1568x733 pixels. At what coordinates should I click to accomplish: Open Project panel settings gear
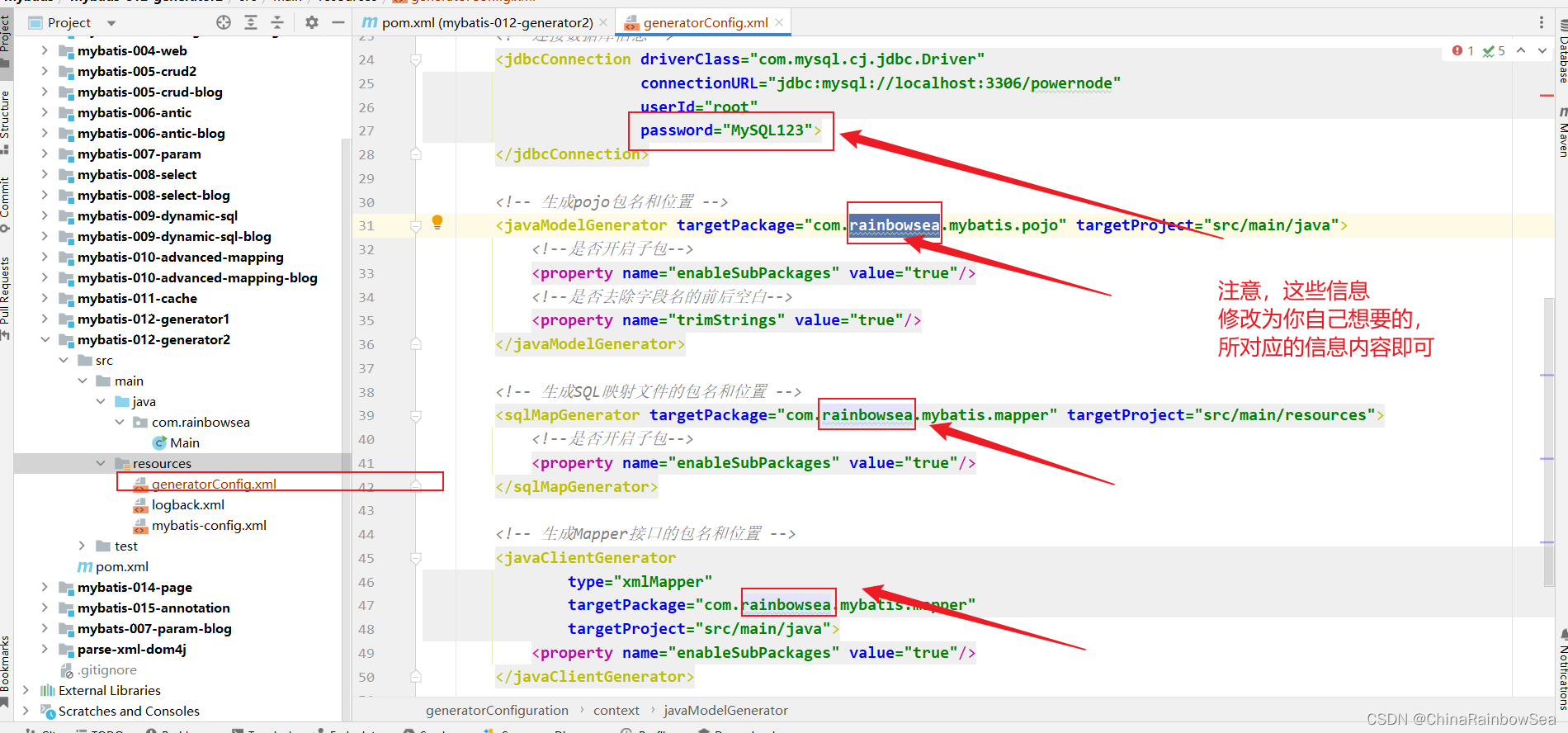pos(311,22)
